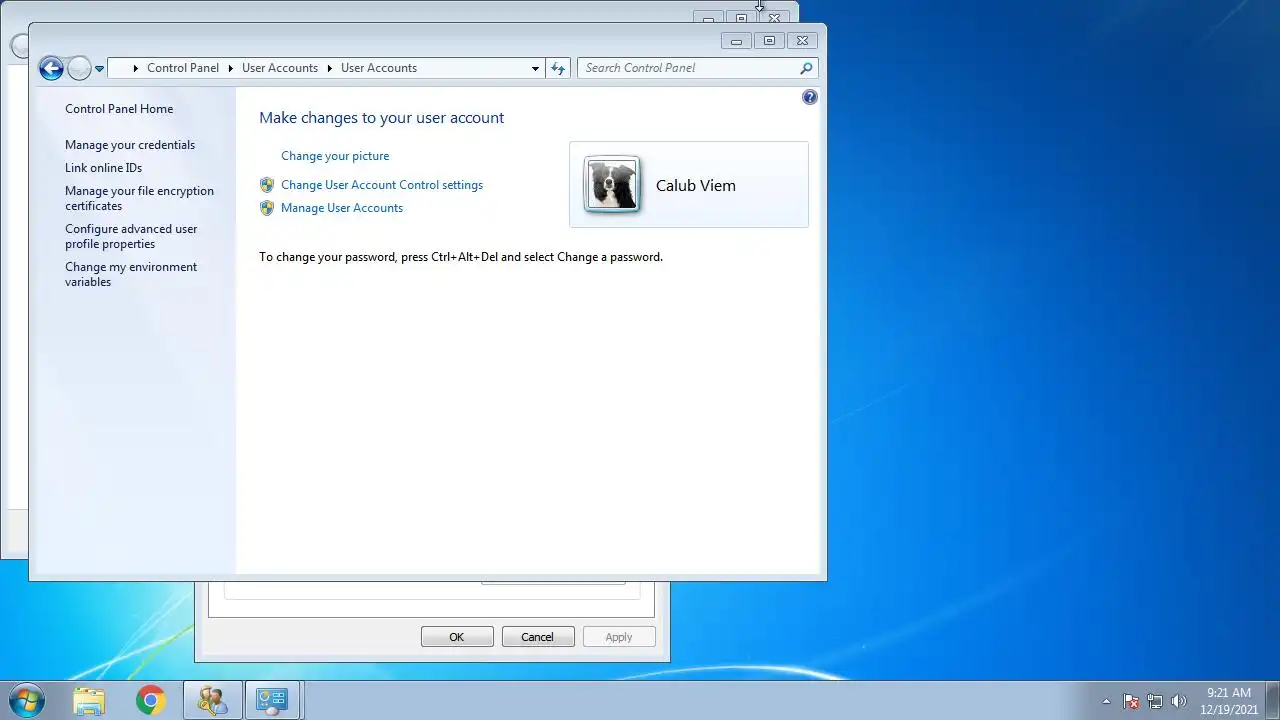Show hidden system tray icons
This screenshot has height=720, width=1280.
coord(1106,701)
